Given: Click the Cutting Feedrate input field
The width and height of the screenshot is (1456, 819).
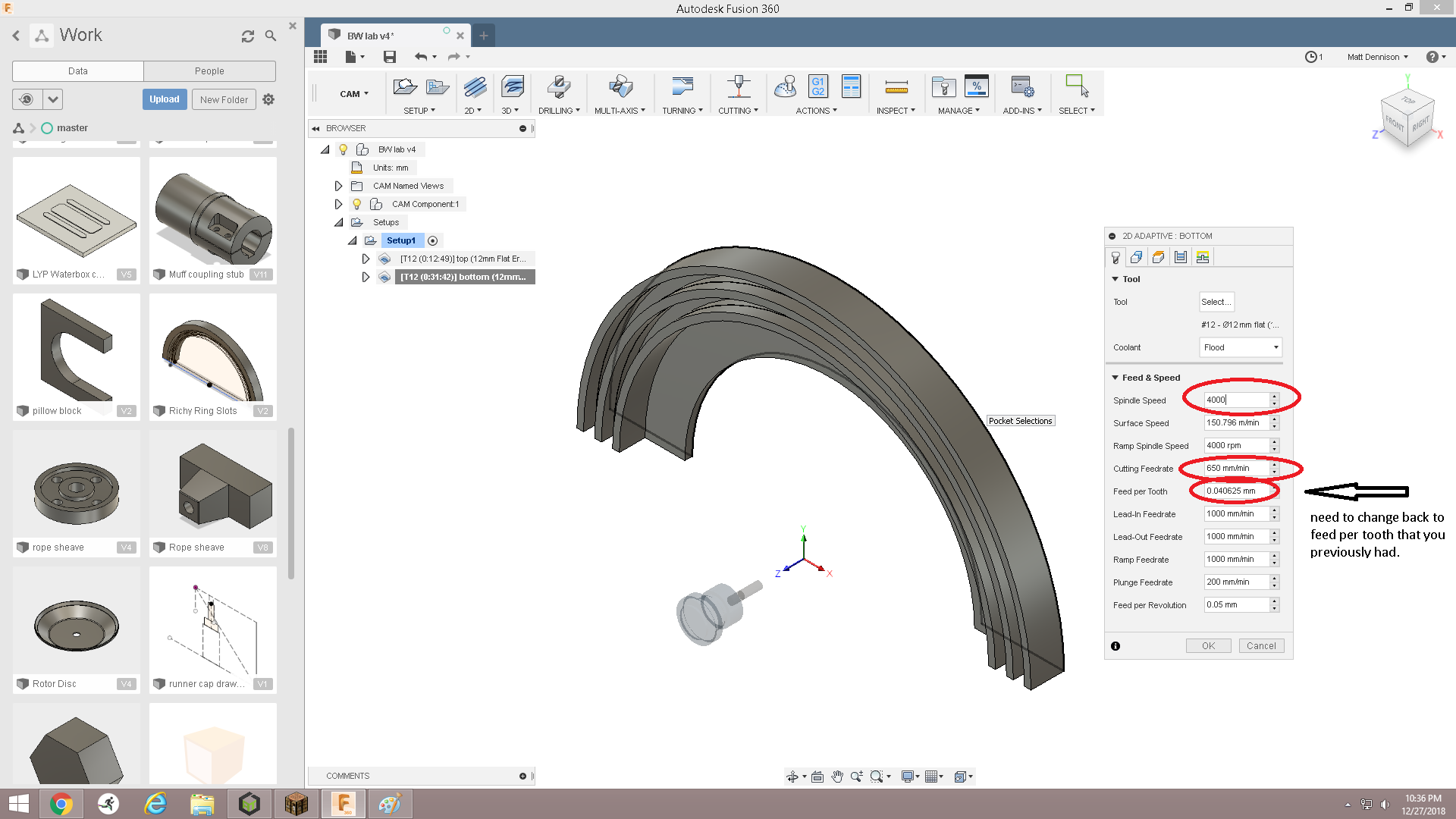Looking at the screenshot, I should tap(1236, 468).
